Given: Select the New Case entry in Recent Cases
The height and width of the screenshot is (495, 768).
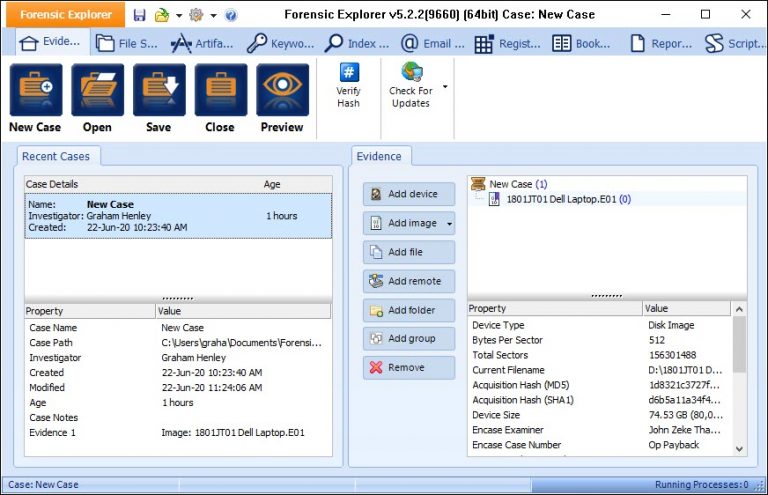Looking at the screenshot, I should point(178,216).
